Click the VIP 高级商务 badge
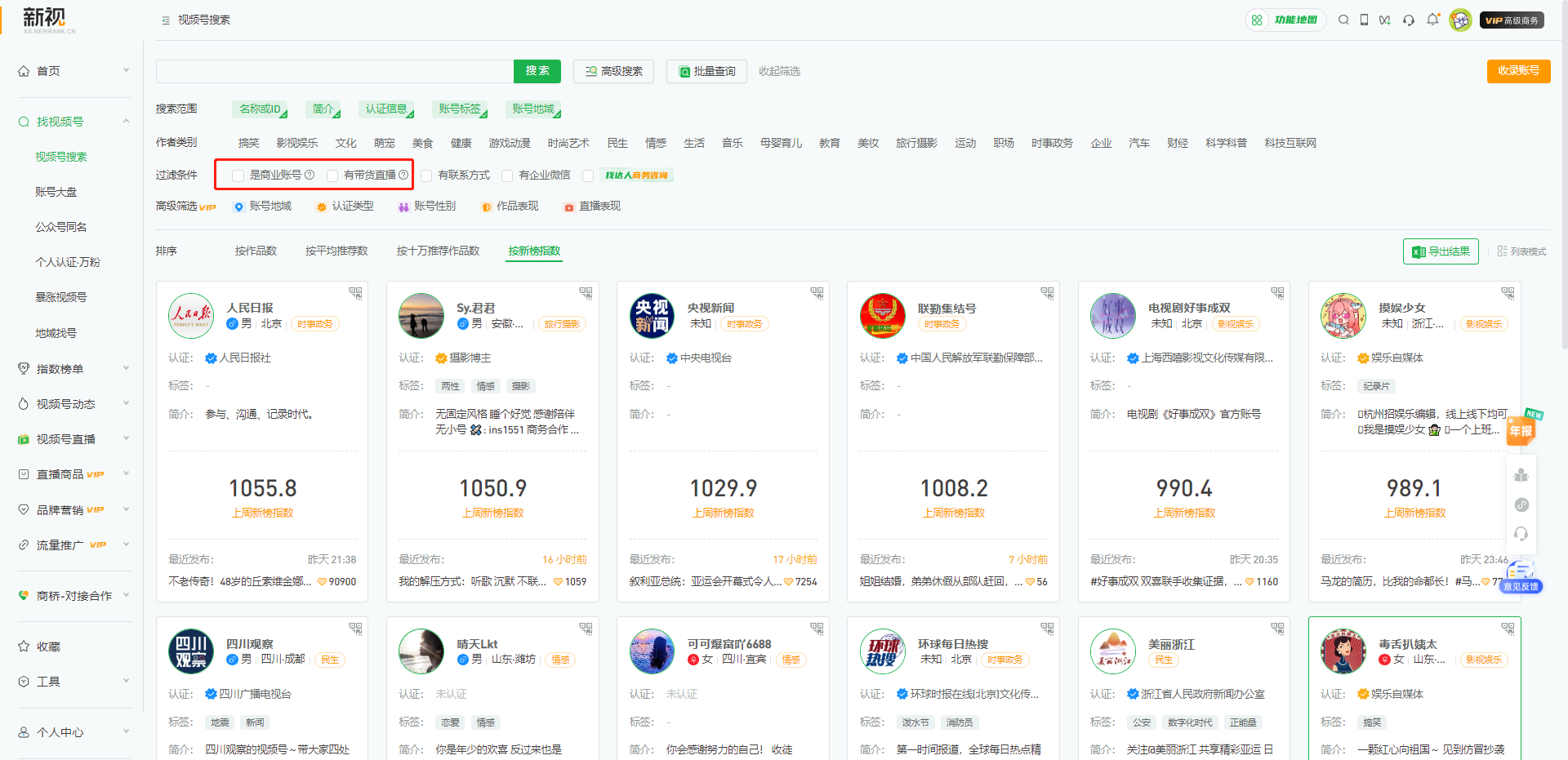1568x760 pixels. [x=1512, y=20]
